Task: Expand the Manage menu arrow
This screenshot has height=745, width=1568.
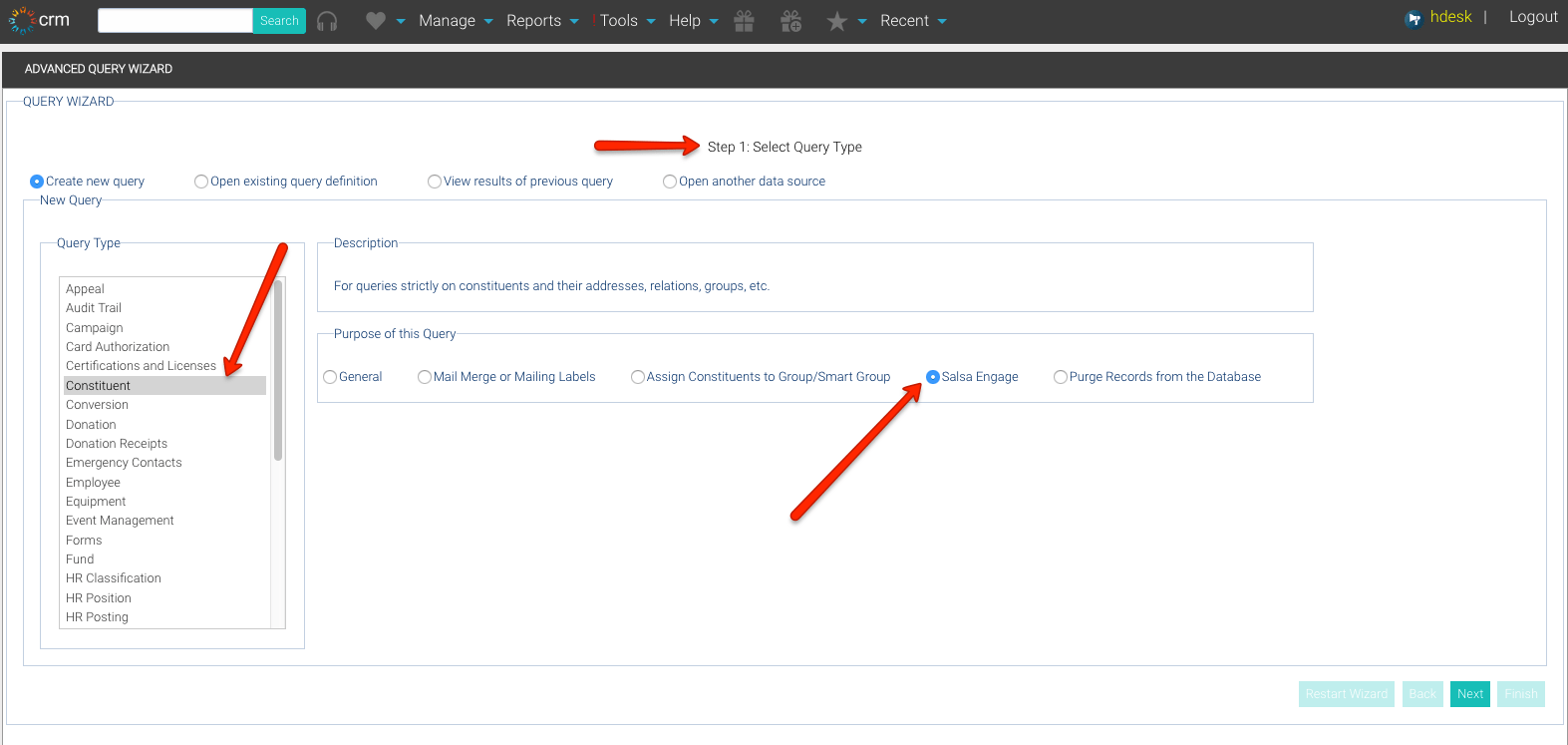Action: [x=488, y=21]
